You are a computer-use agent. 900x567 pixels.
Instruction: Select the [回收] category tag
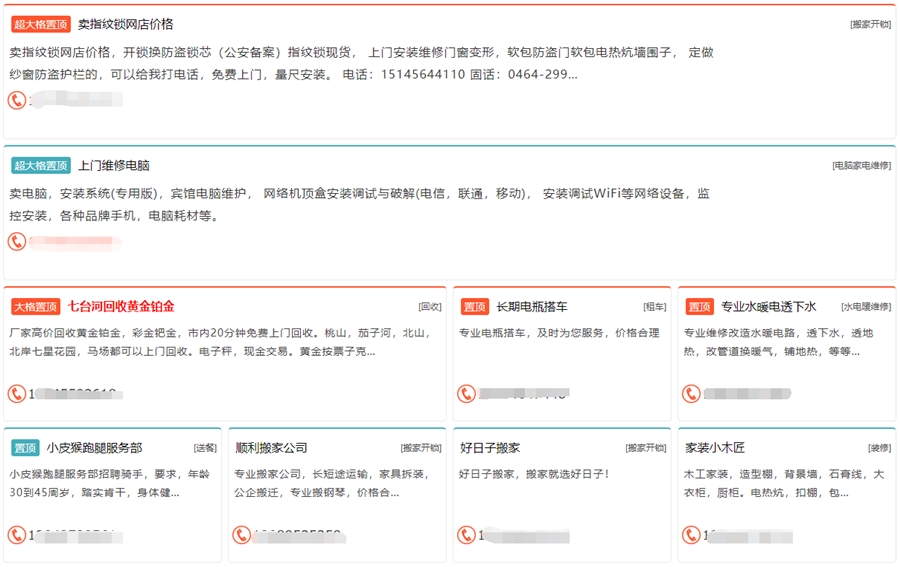tap(429, 307)
